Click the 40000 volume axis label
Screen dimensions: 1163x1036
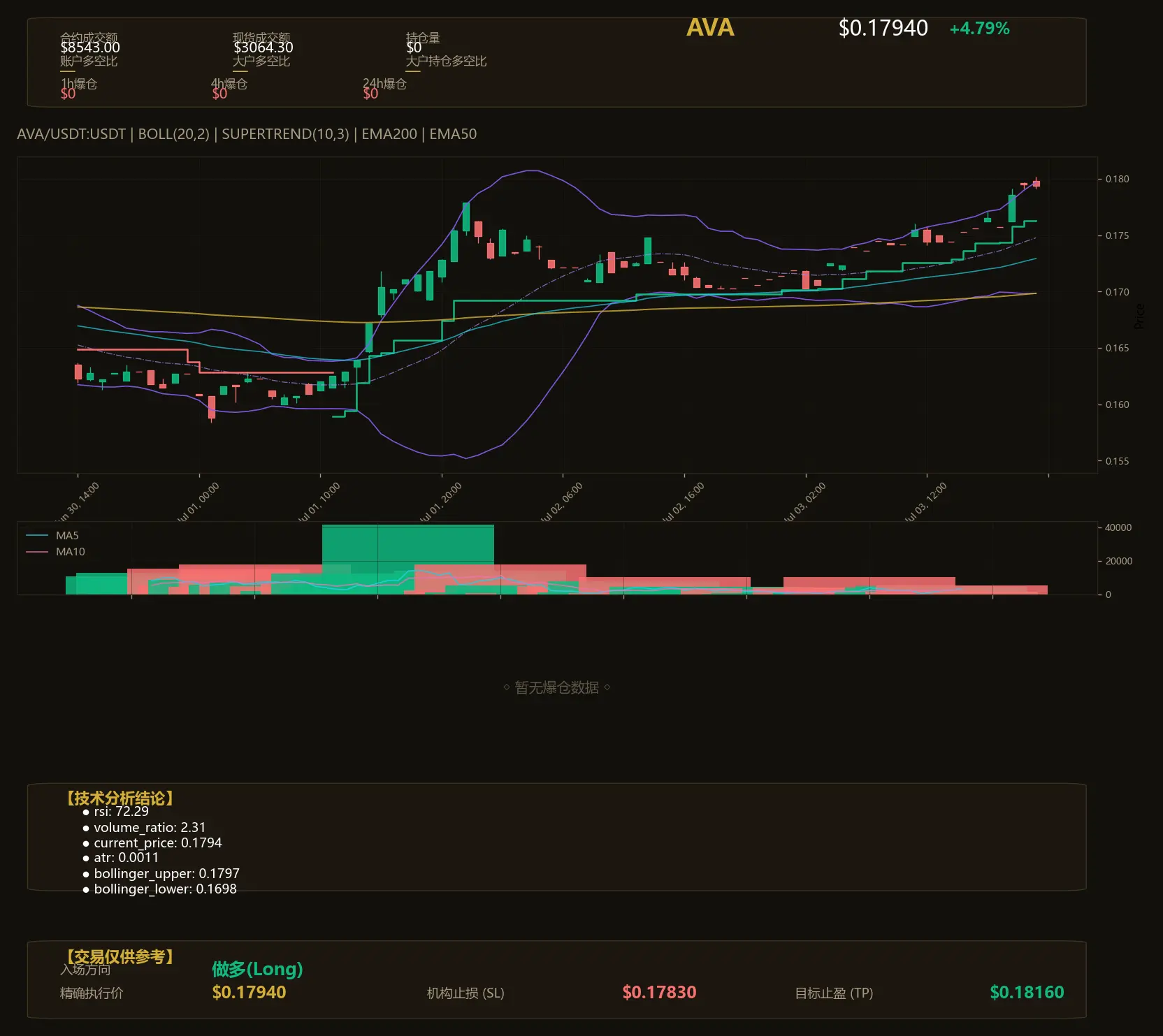(x=1118, y=527)
